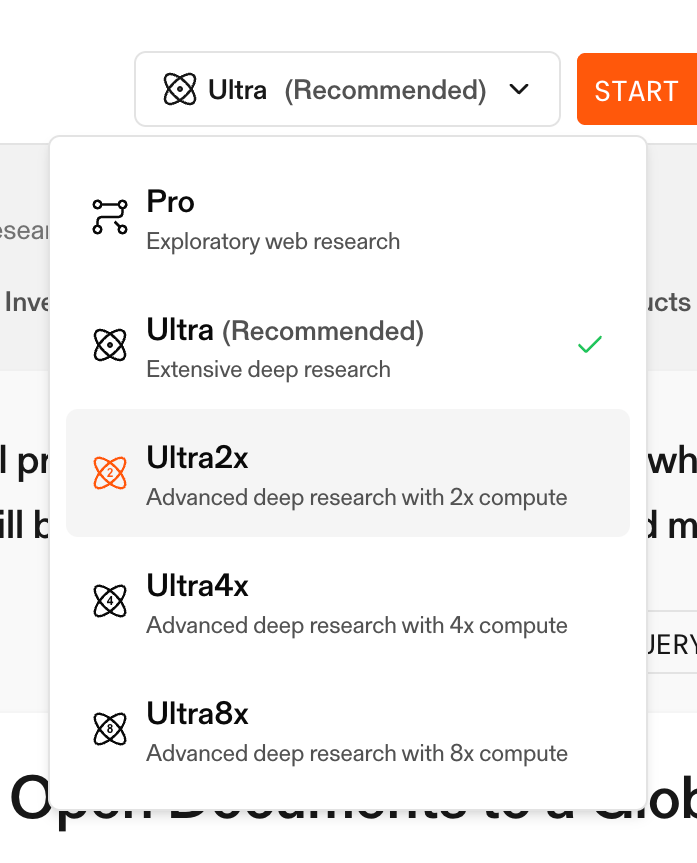Pick the Ultra8x option label

click(x=197, y=714)
